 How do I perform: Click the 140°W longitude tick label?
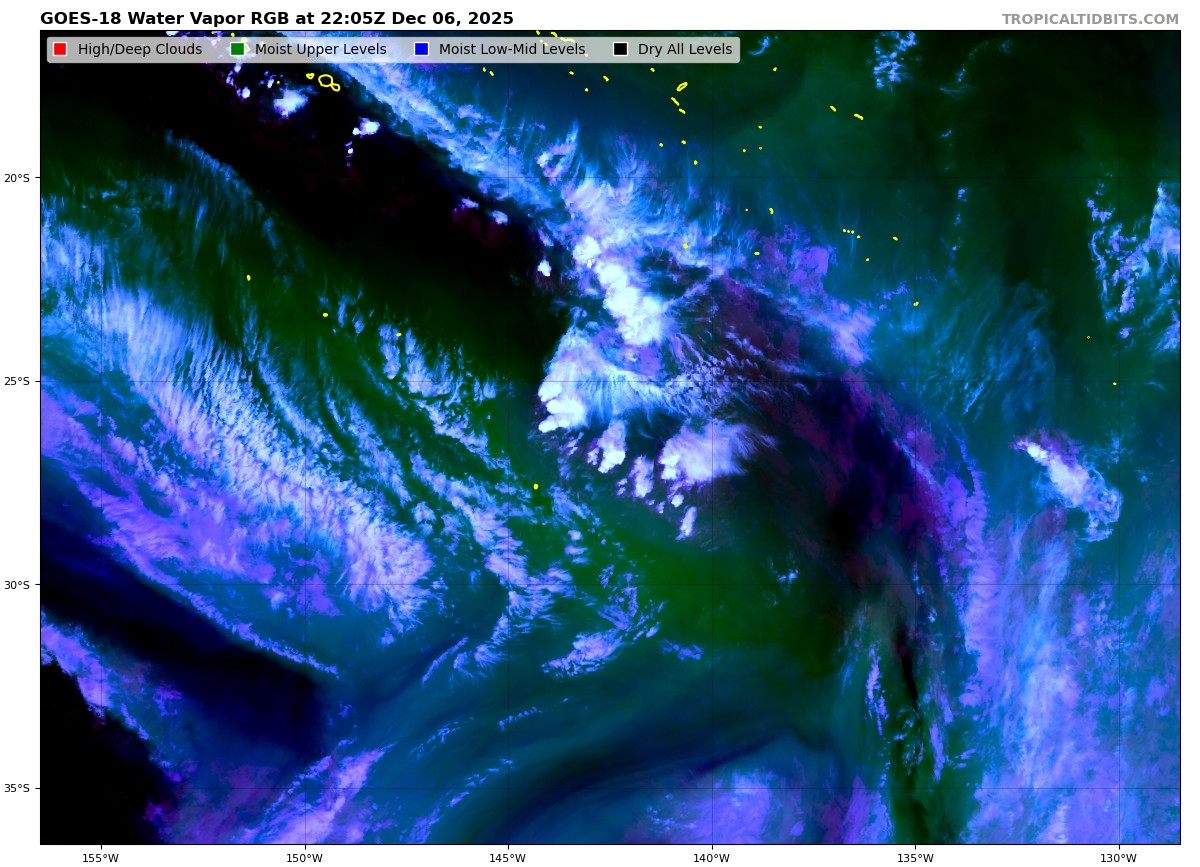tap(711, 857)
